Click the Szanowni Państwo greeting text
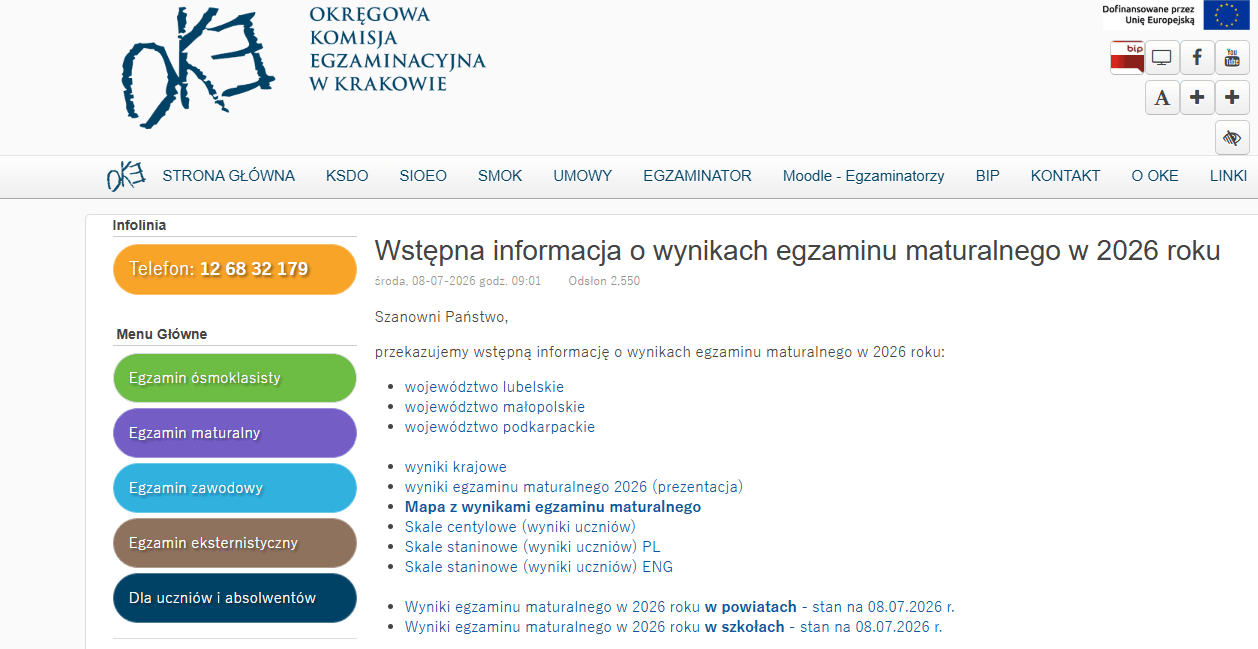The width and height of the screenshot is (1258, 649). pos(441,317)
